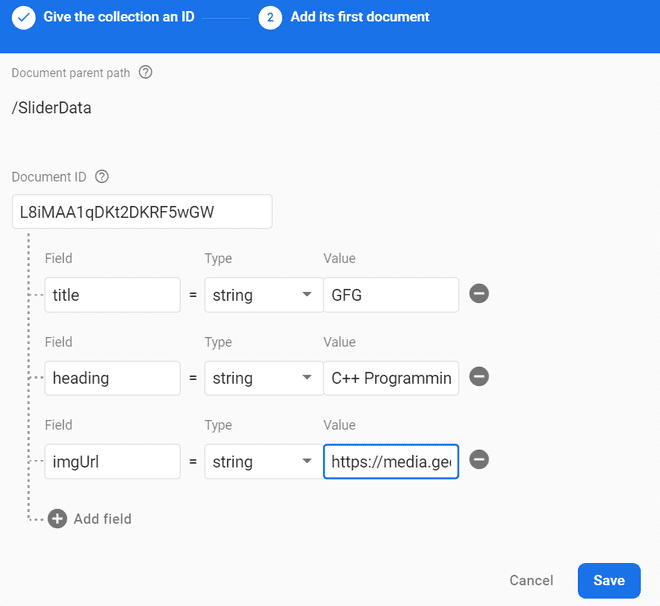Remove the heading field with minus icon
The image size is (660, 606).
[479, 377]
